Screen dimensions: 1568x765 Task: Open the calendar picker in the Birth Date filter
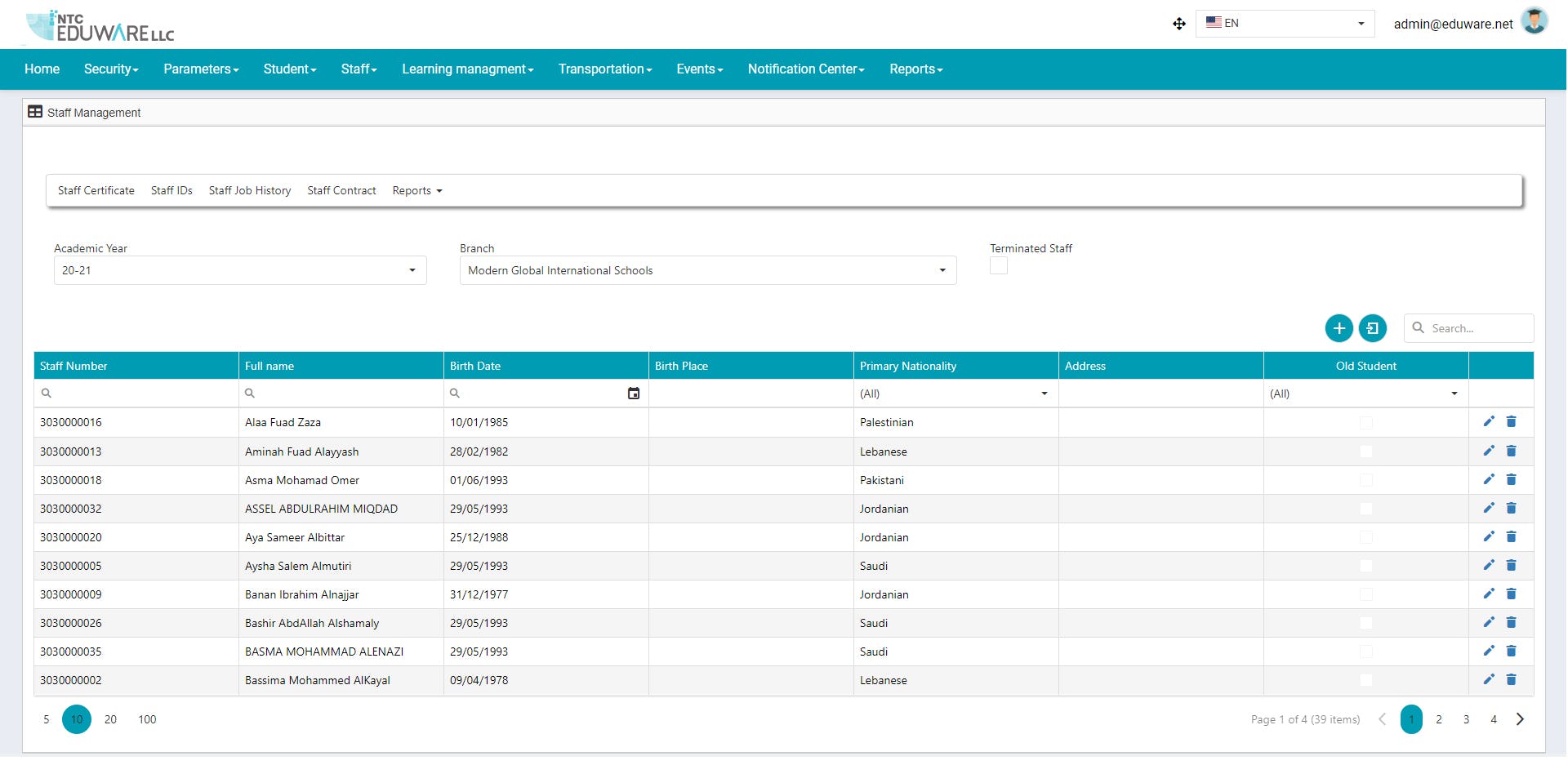[x=635, y=394]
